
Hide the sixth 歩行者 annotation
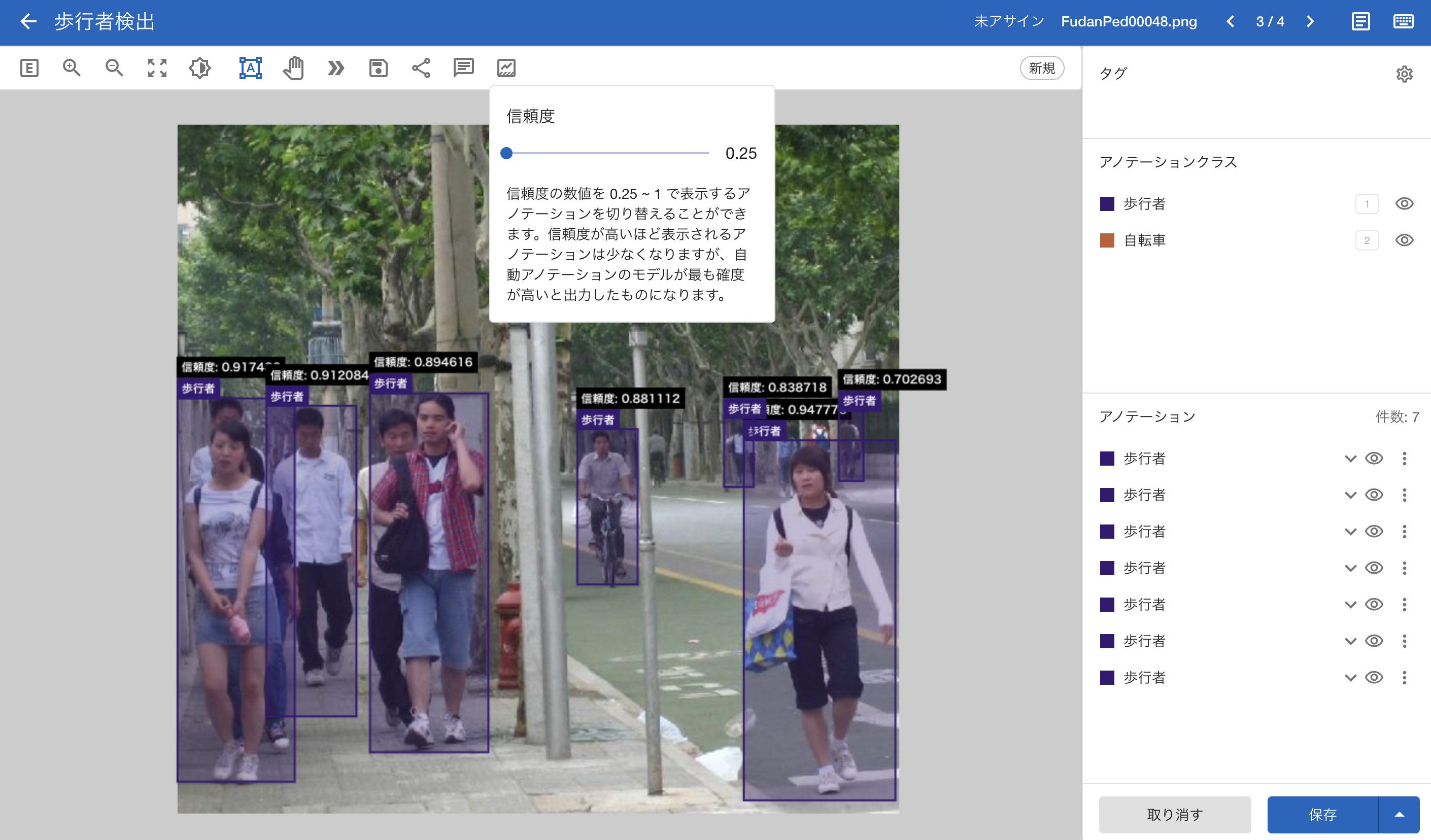pyautogui.click(x=1374, y=641)
